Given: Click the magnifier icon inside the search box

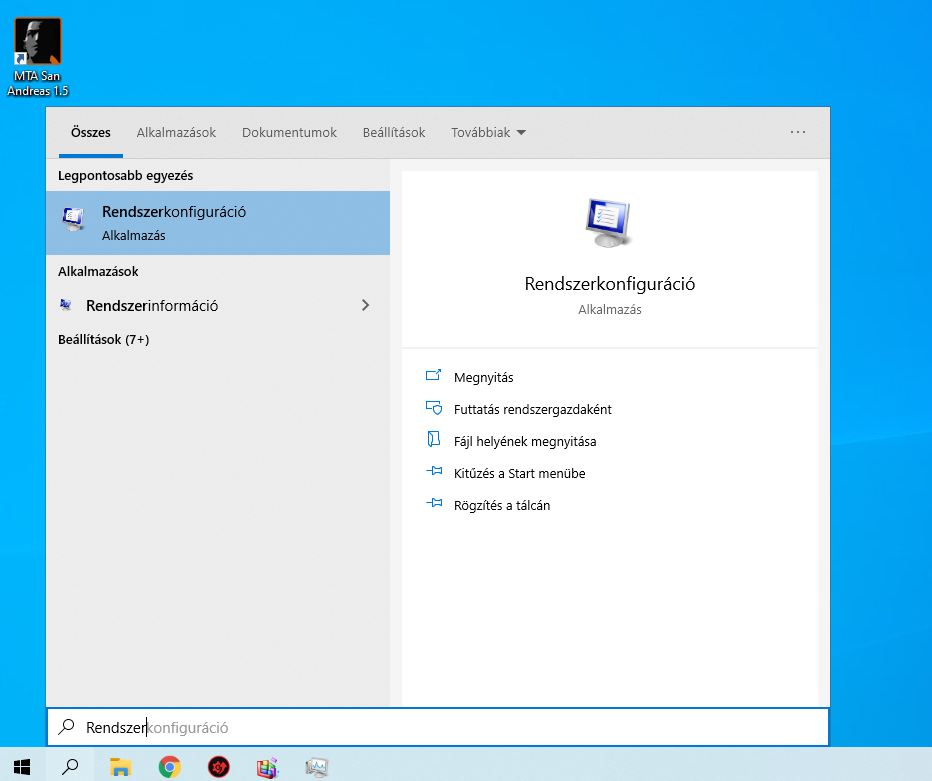Looking at the screenshot, I should (x=67, y=726).
